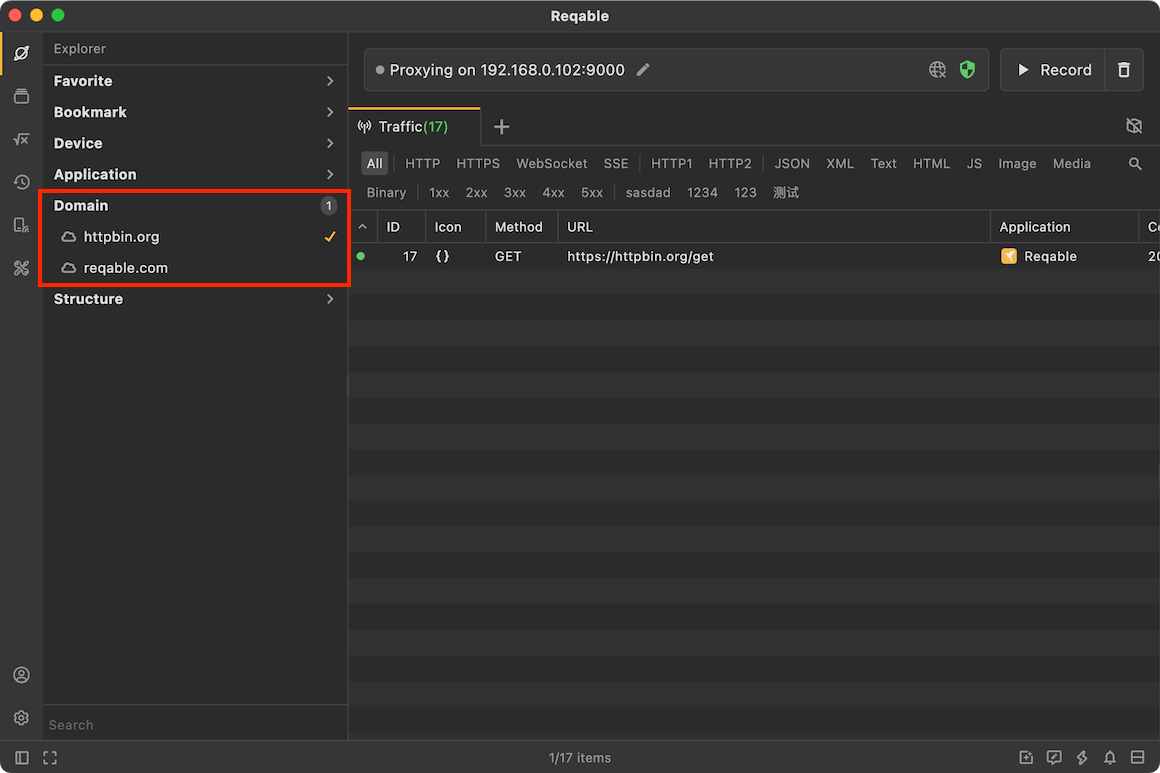Click the SSL shield icon in proxy bar
This screenshot has width=1160, height=773.
tap(967, 70)
